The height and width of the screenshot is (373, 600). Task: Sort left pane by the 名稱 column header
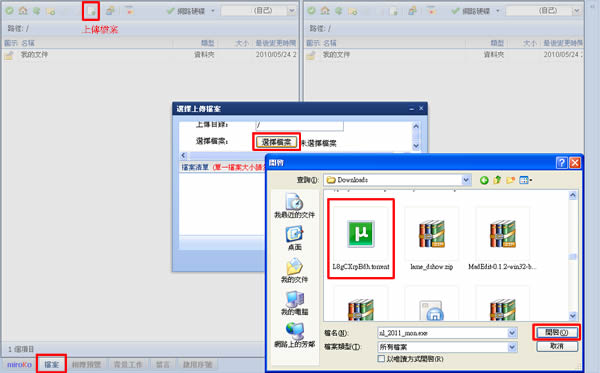(28, 43)
